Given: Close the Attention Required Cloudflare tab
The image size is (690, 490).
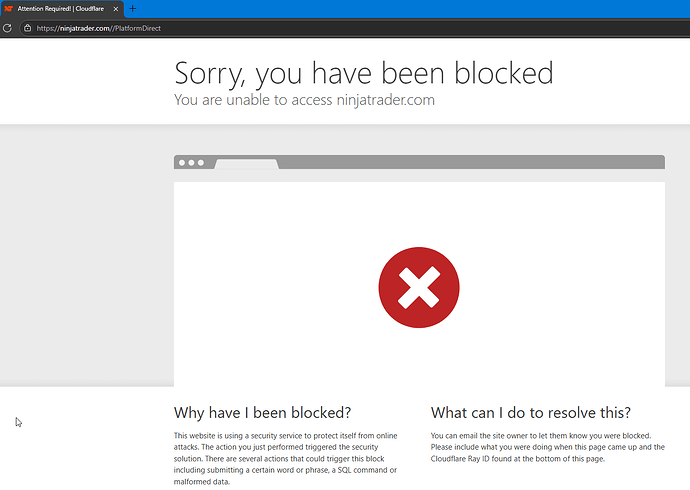Looking at the screenshot, I should (x=116, y=9).
